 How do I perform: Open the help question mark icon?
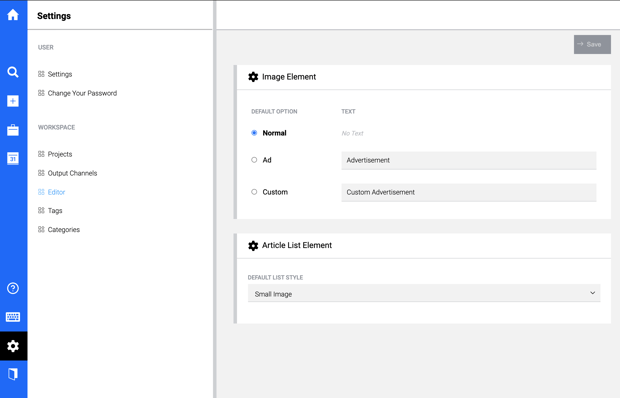(13, 288)
